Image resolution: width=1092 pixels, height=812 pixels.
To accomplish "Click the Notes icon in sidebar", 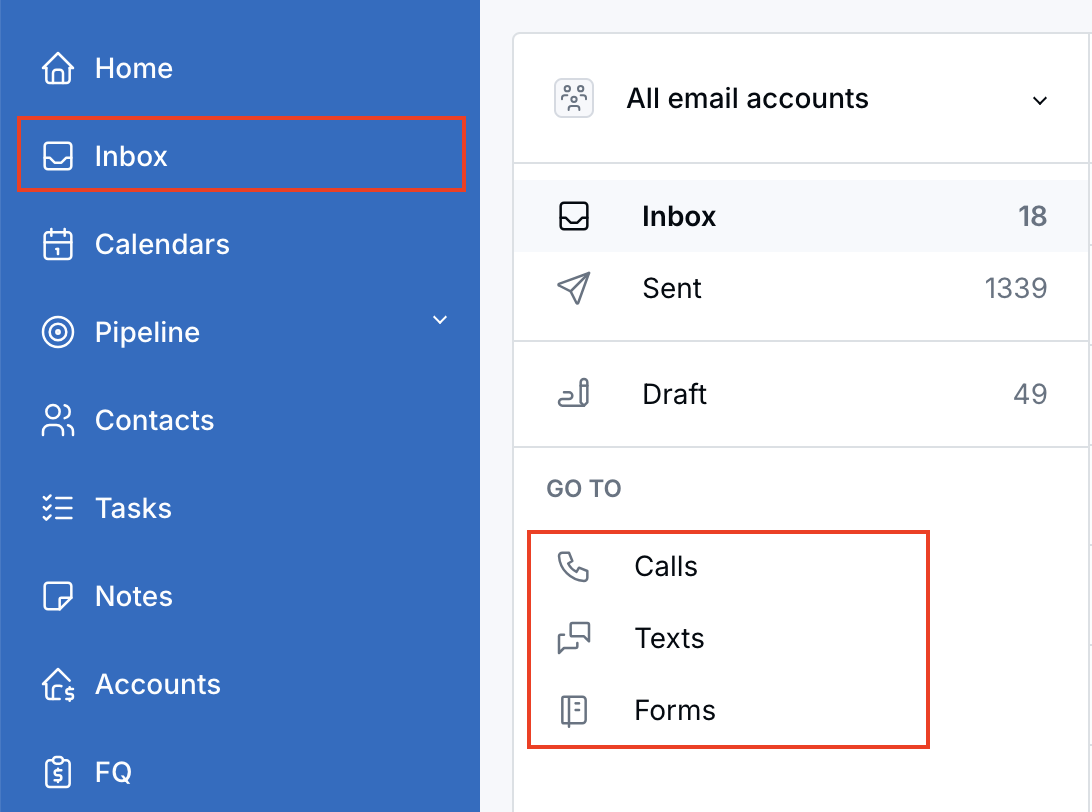I will pos(58,595).
